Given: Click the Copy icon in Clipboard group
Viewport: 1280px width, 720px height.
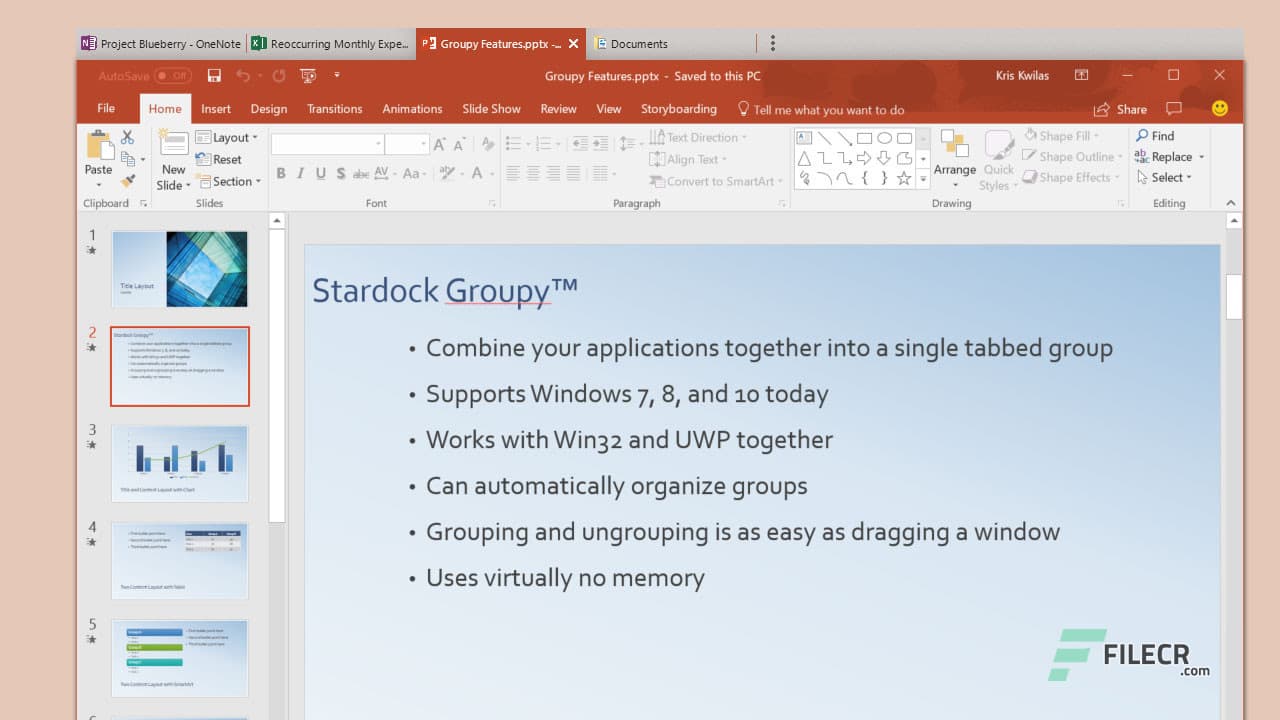Looking at the screenshot, I should [128, 159].
